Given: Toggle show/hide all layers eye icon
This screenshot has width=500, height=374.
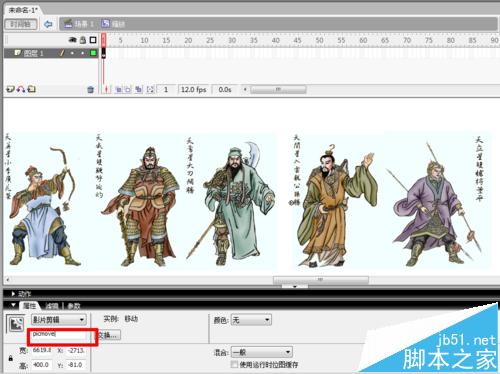Looking at the screenshot, I should click(72, 40).
